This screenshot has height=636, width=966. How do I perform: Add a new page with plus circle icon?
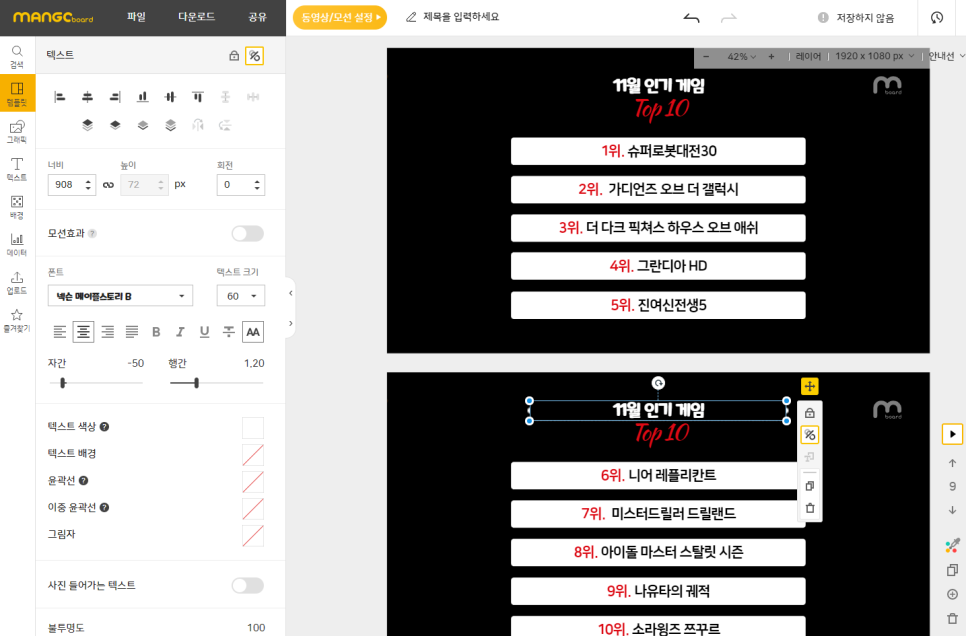pos(952,594)
